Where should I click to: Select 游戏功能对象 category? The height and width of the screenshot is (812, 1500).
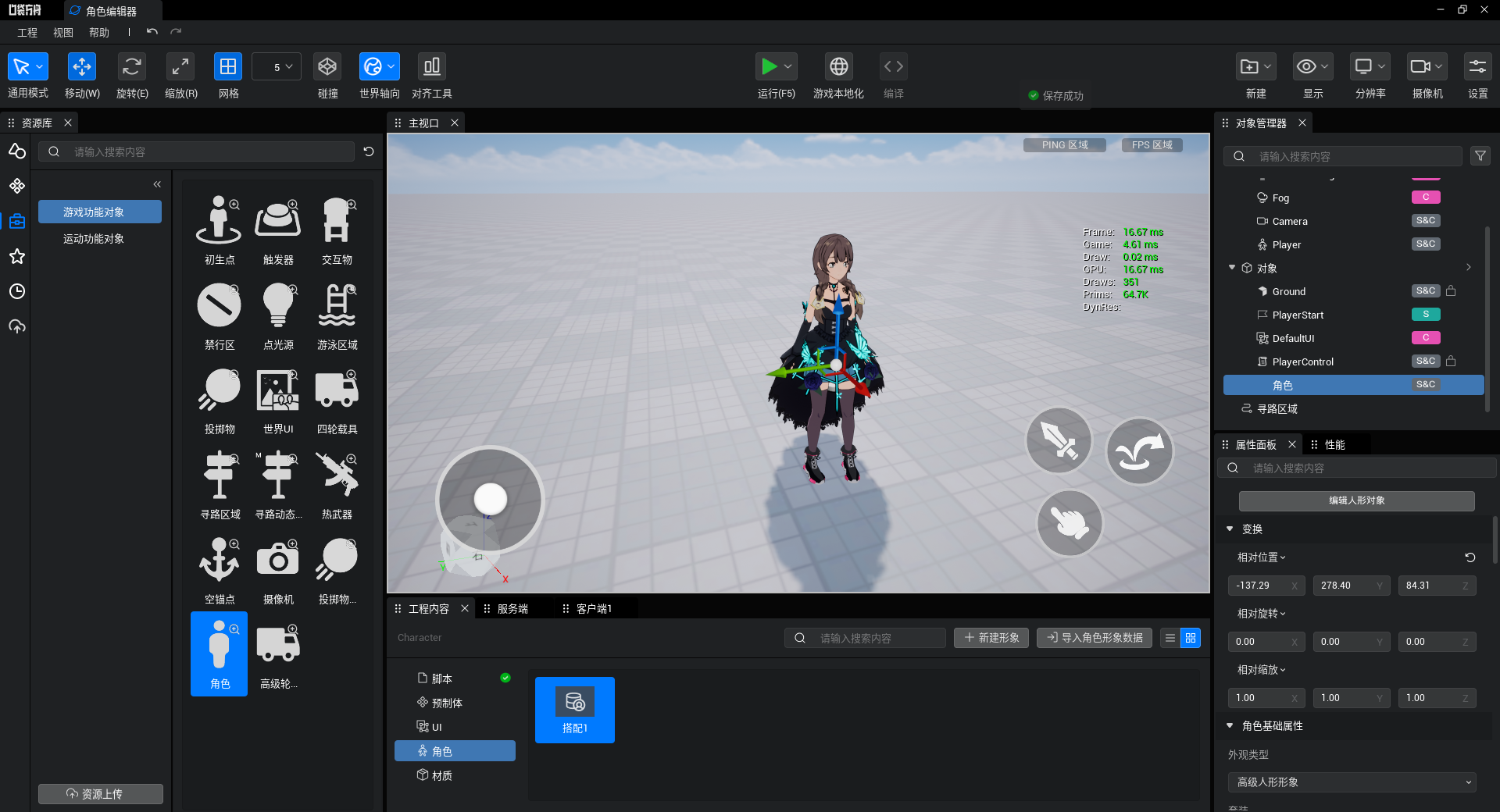[x=100, y=212]
